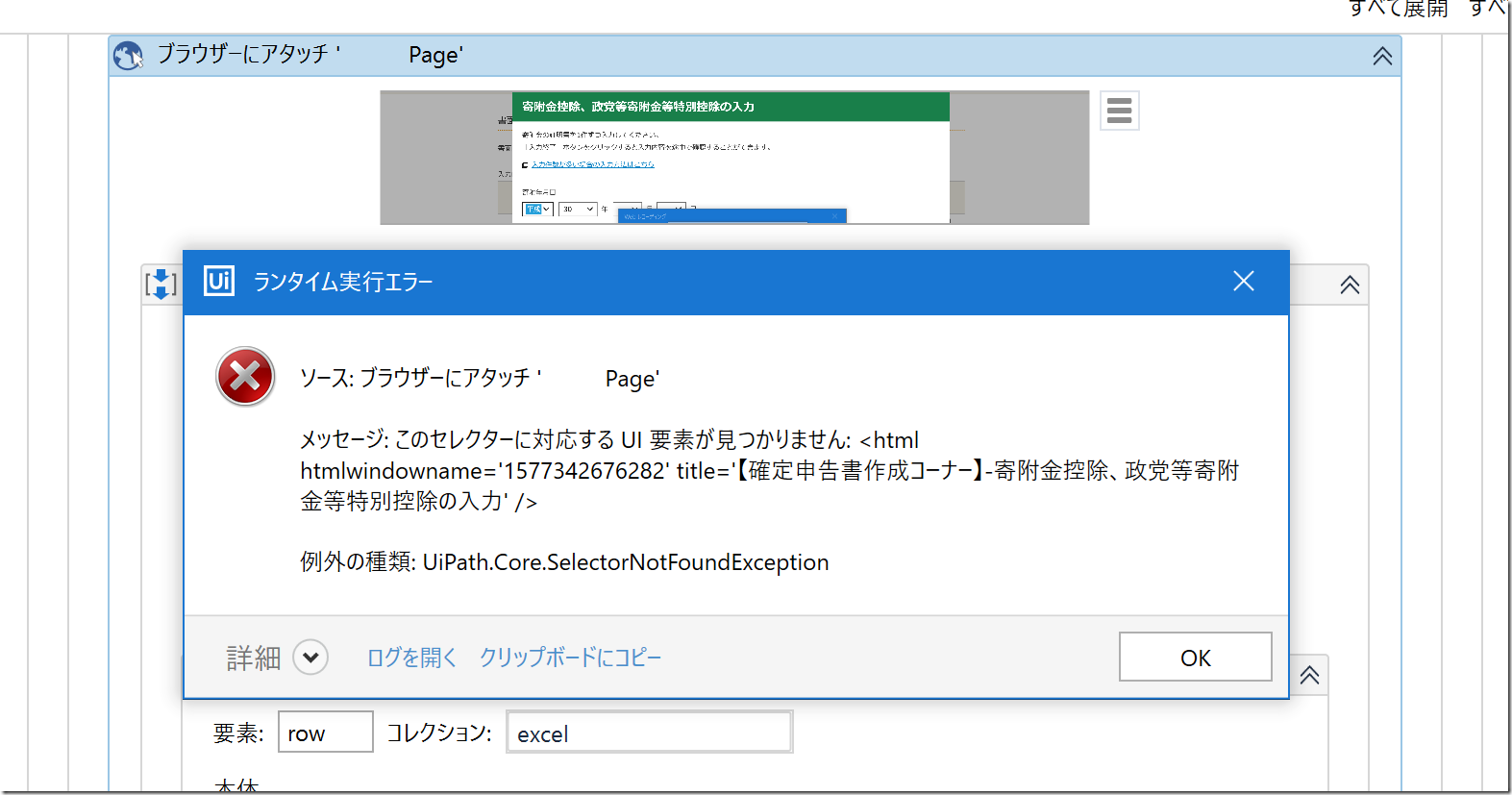Image resolution: width=1512 pixels, height=795 pixels.
Task: Select the ブラウザーにアタッチ activity title text
Action: click(x=310, y=55)
